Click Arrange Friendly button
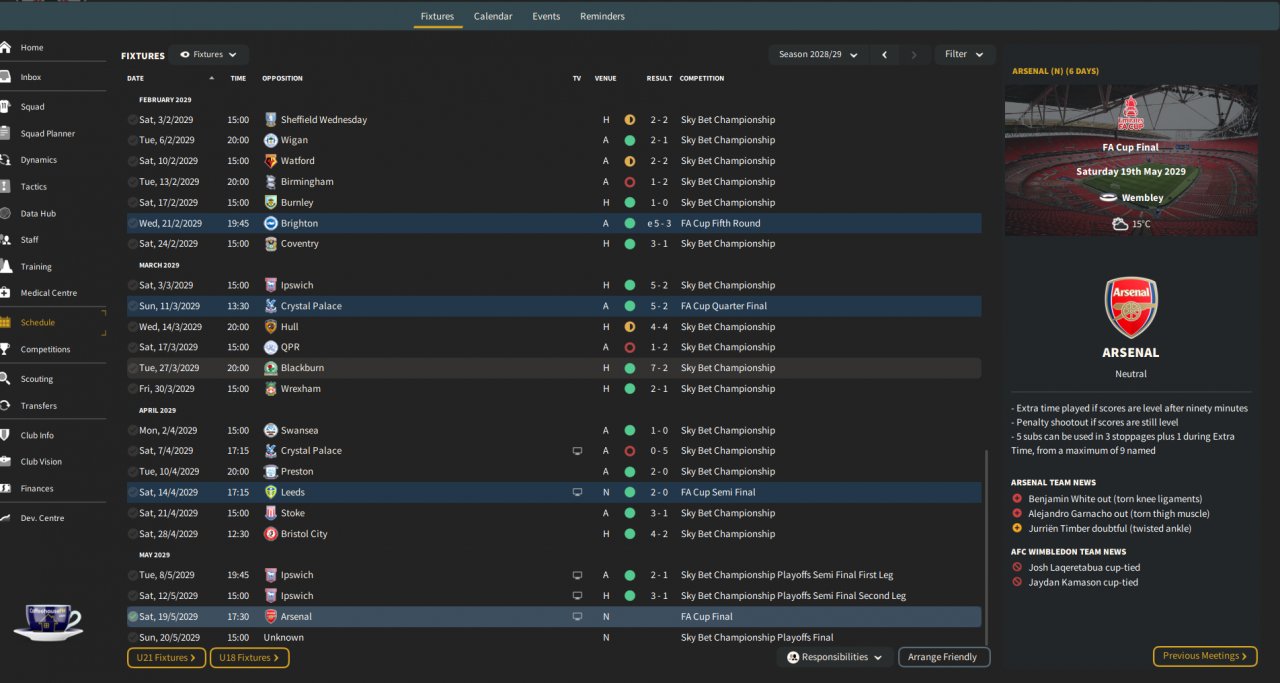The image size is (1280, 683). (944, 657)
